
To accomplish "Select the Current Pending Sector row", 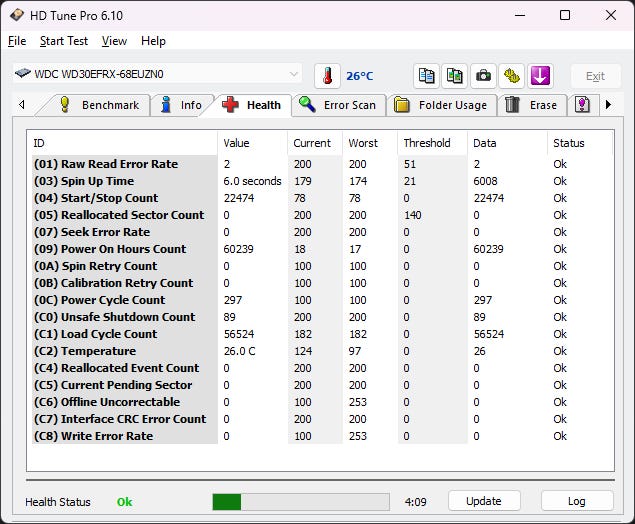I will [x=322, y=385].
